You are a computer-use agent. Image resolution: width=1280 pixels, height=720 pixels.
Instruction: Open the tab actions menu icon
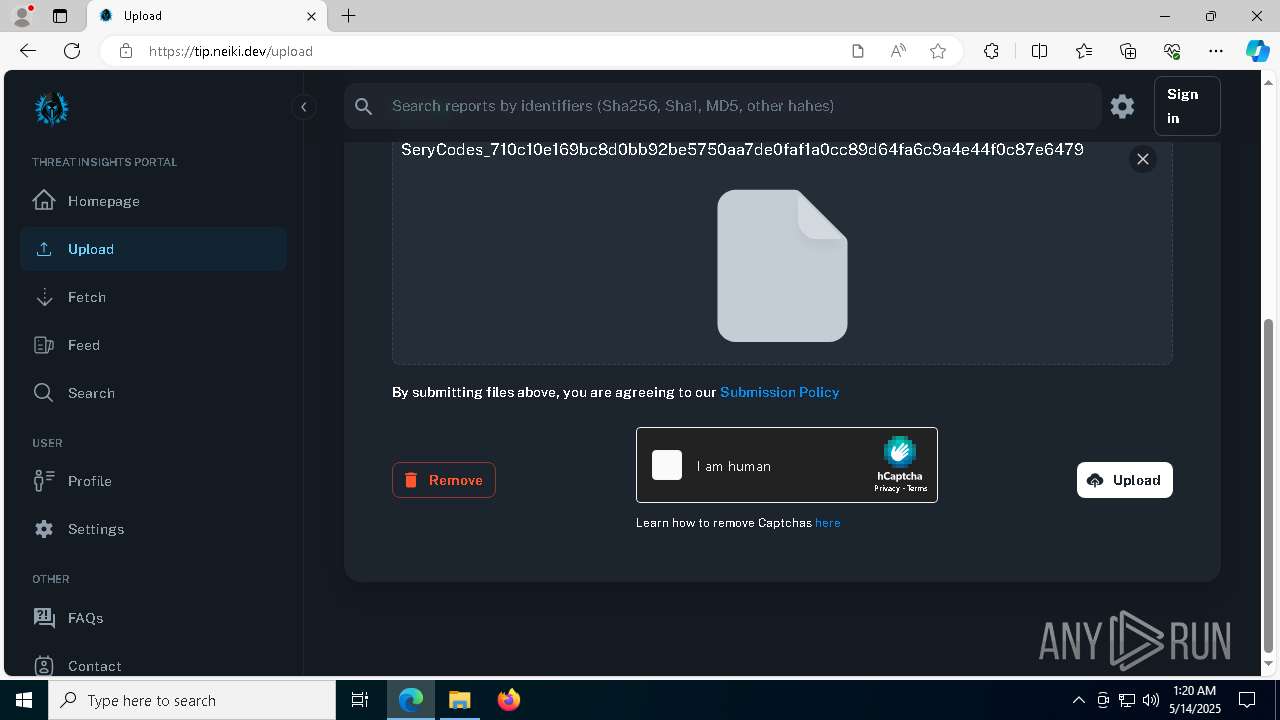60,16
